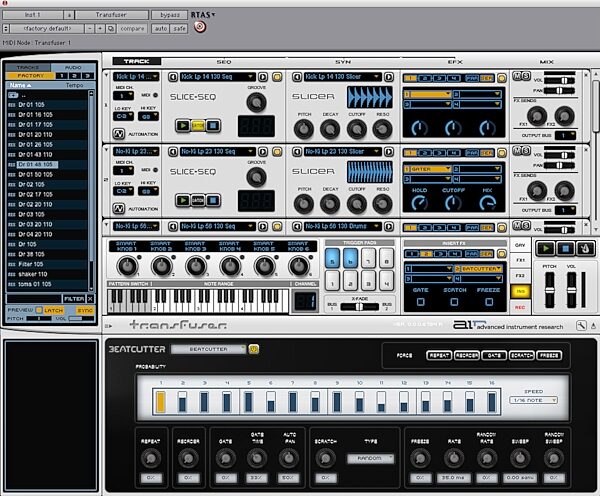The height and width of the screenshot is (496, 600).
Task: Go to previous preset for No-Ki Lp 58 130 Seq
Action: point(173,227)
